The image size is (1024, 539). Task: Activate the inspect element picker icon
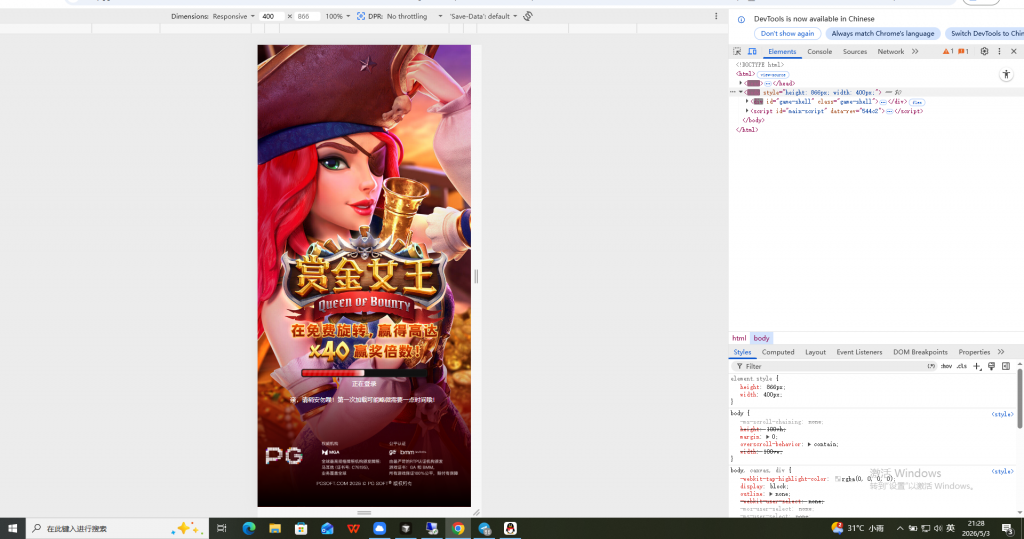pos(737,52)
